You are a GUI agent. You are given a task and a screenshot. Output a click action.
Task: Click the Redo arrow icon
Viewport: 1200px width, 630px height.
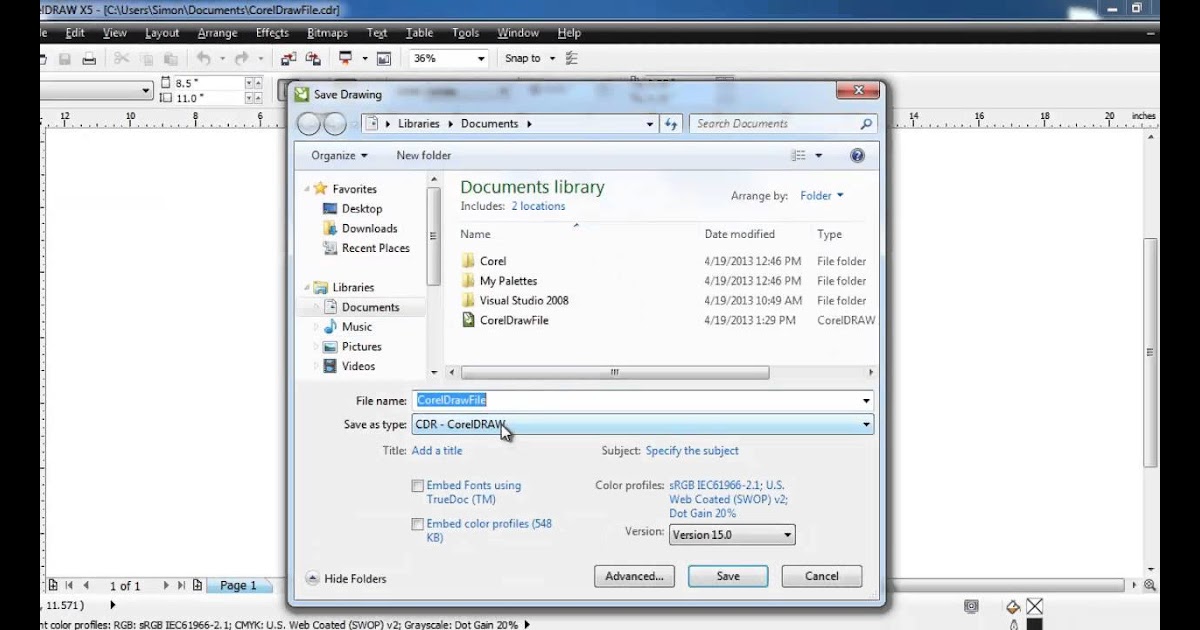pyautogui.click(x=243, y=59)
